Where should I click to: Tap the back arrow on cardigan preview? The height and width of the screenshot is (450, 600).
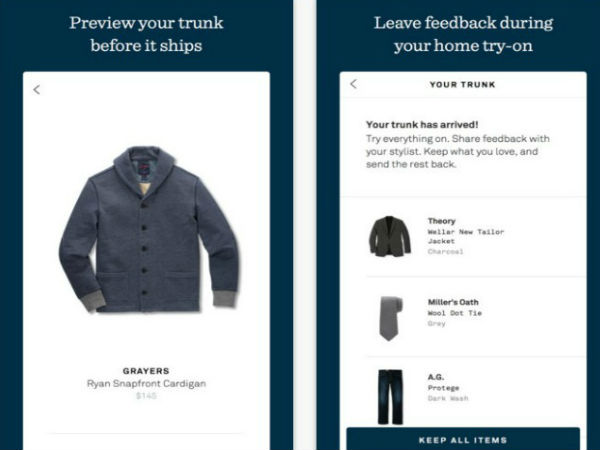[36, 90]
